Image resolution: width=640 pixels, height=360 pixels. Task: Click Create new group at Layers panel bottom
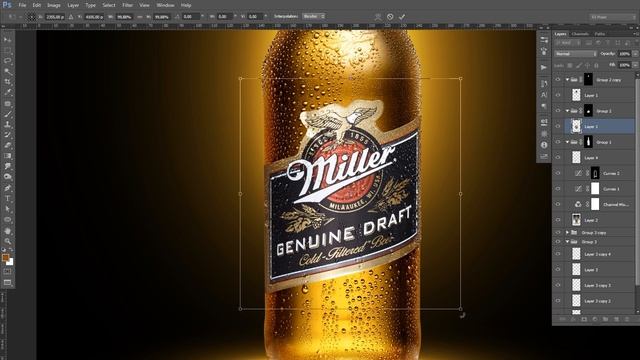[605, 319]
